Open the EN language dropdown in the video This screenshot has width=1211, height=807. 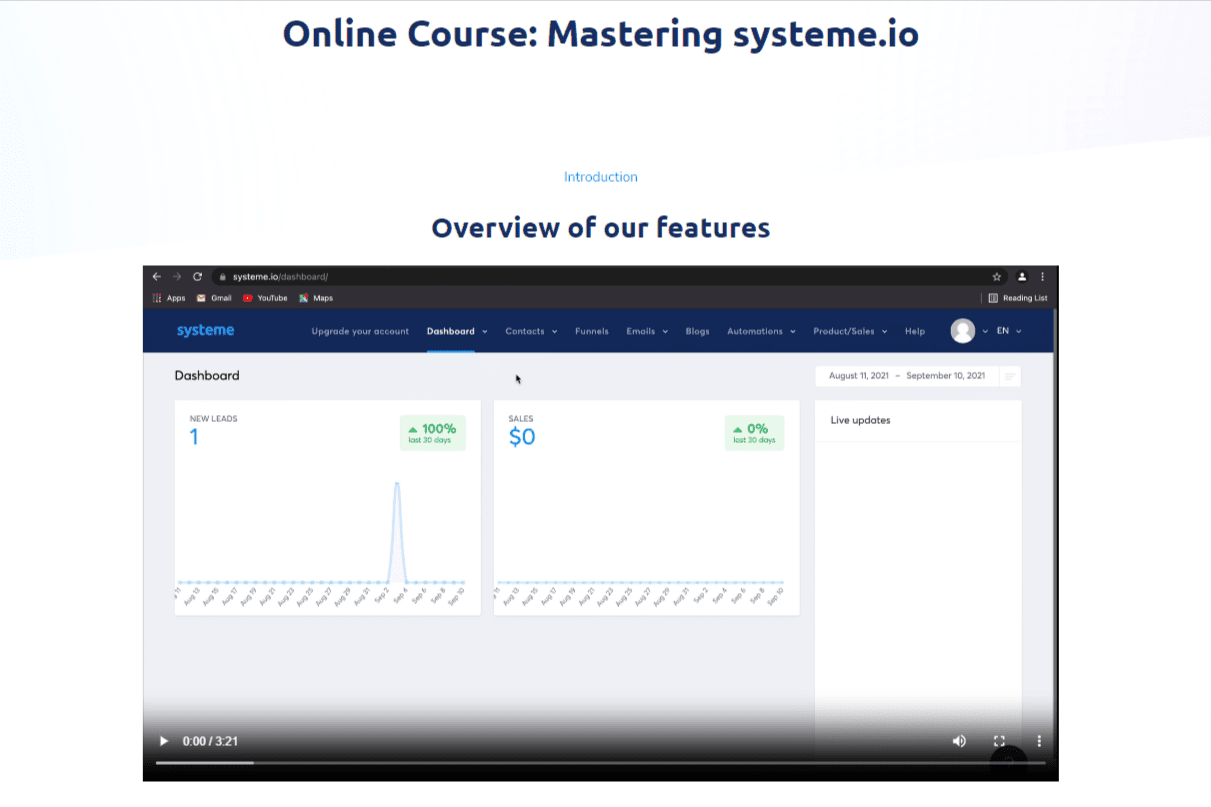coord(1009,331)
